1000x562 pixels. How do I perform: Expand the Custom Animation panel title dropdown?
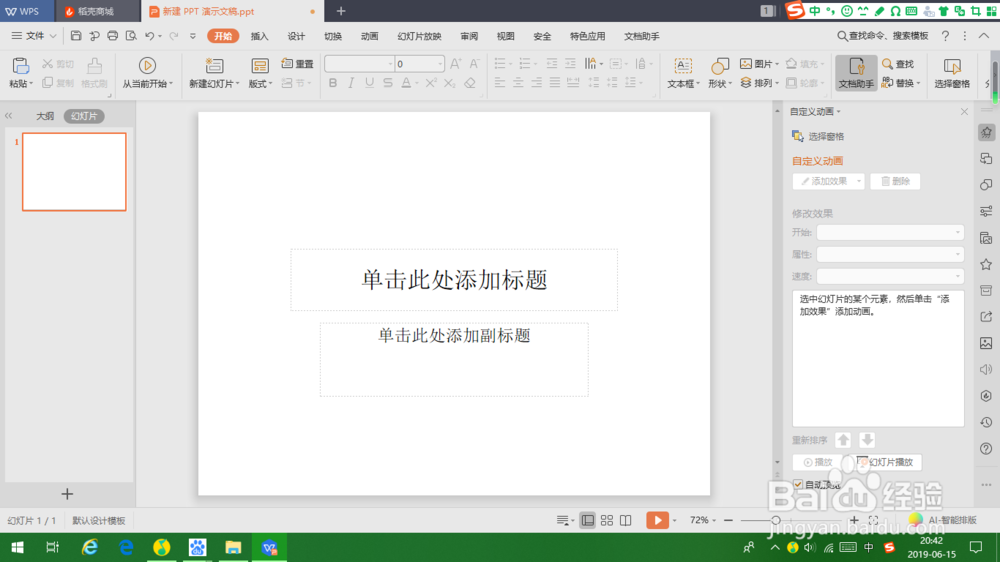click(x=839, y=112)
